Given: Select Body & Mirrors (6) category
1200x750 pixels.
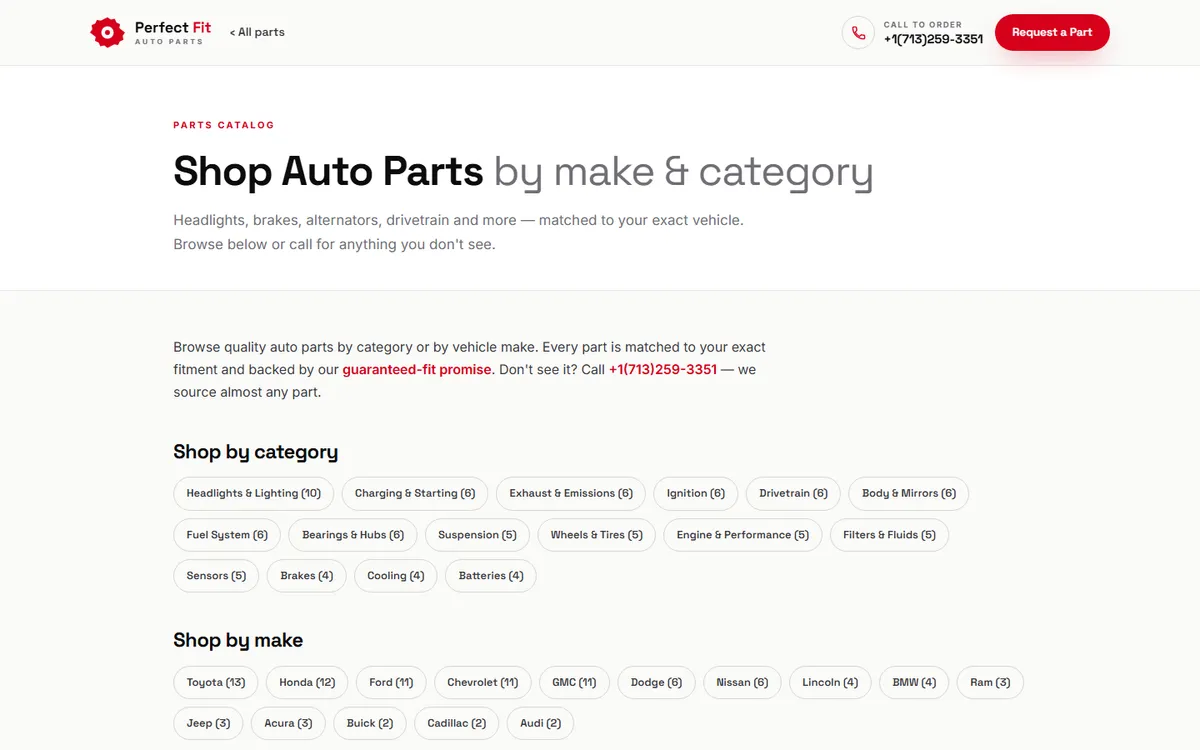Looking at the screenshot, I should (x=909, y=493).
